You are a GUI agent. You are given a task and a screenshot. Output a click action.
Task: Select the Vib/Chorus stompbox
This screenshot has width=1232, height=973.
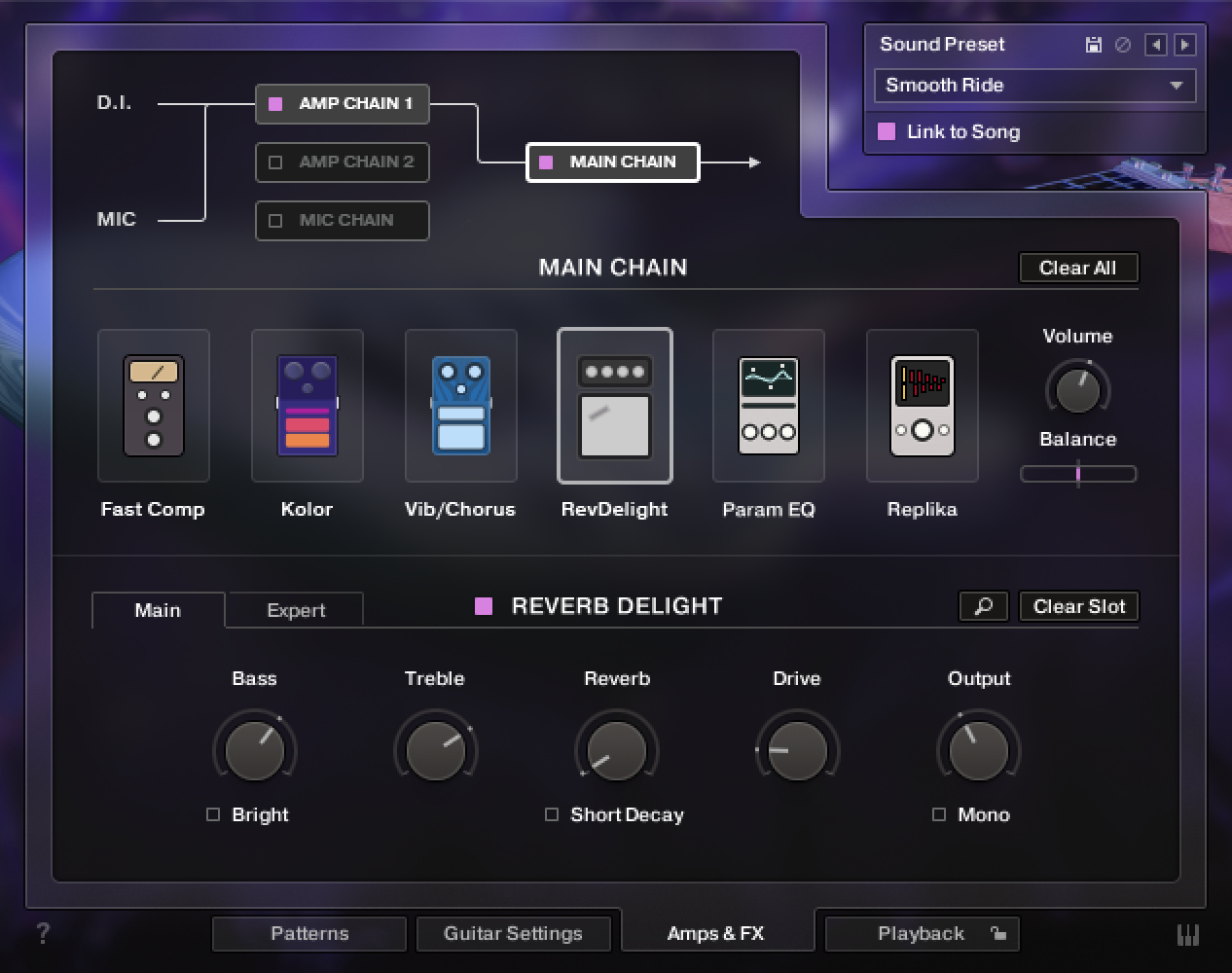(460, 406)
